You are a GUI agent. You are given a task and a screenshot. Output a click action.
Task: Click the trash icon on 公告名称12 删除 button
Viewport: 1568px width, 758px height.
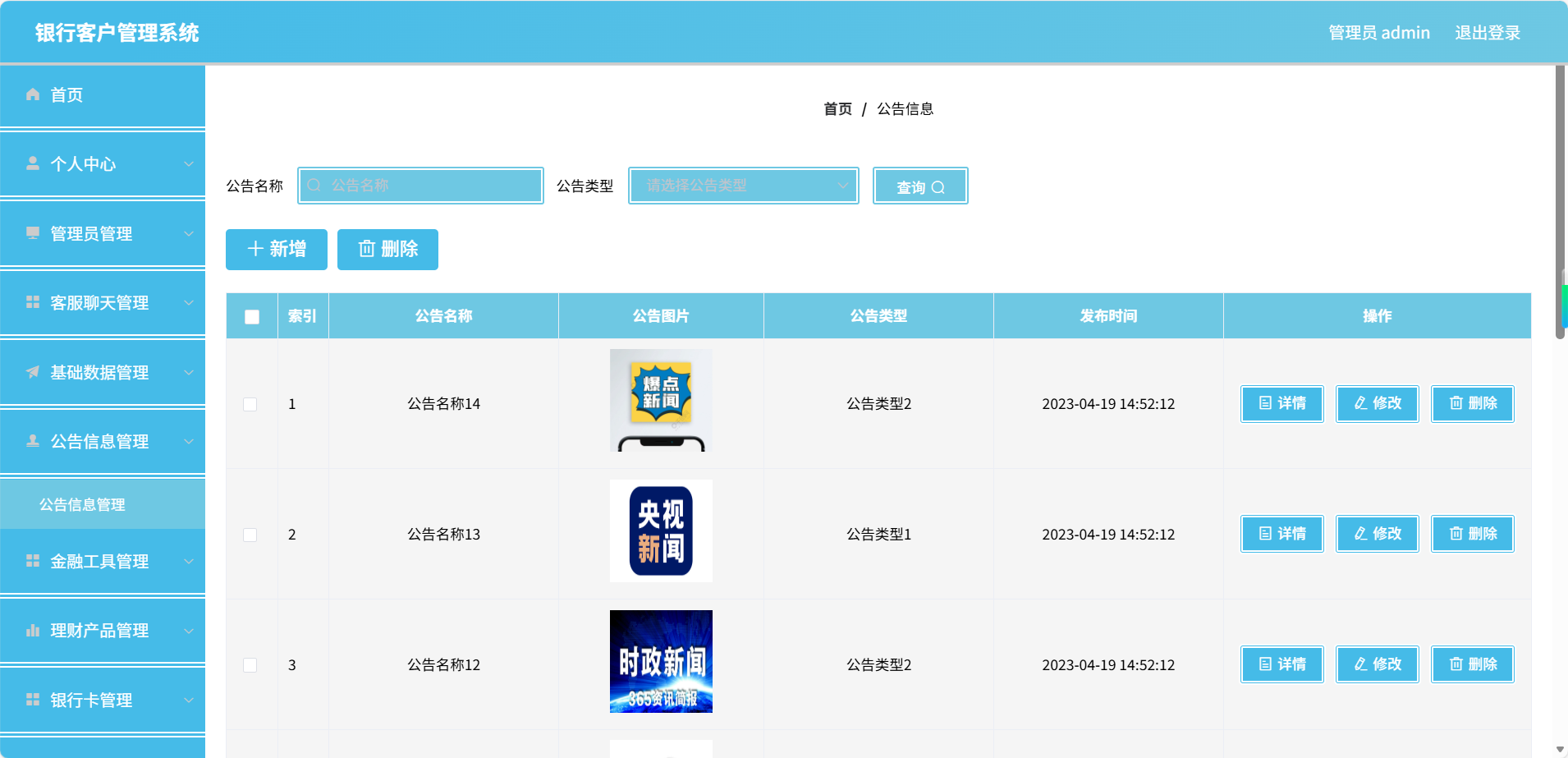click(1456, 664)
